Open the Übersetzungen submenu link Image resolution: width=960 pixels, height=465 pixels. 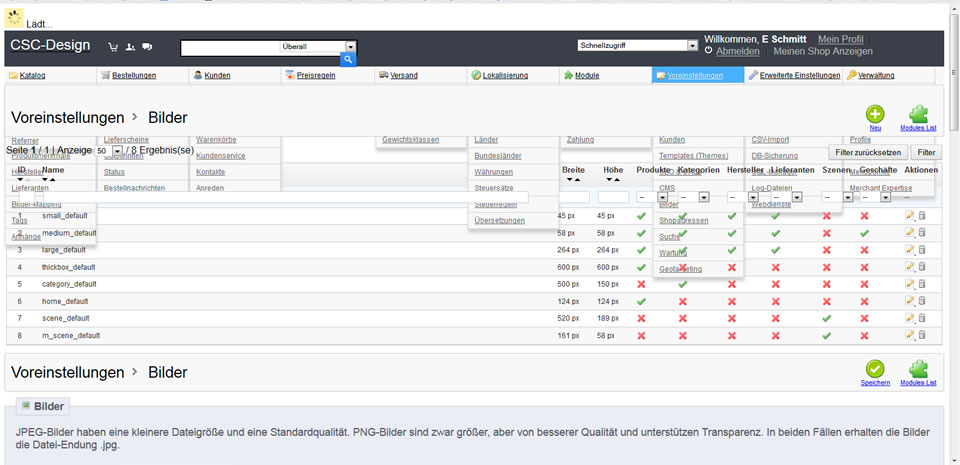(500, 220)
